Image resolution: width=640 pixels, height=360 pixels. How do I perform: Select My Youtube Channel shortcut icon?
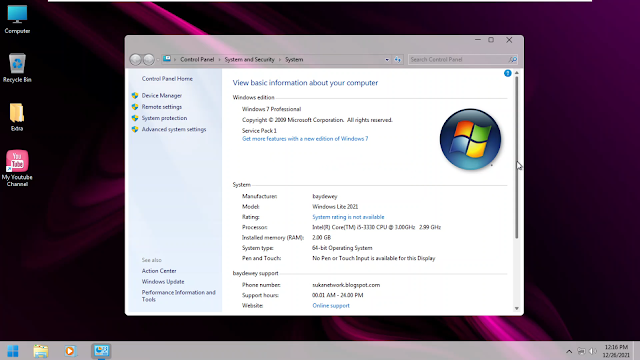pos(17,168)
